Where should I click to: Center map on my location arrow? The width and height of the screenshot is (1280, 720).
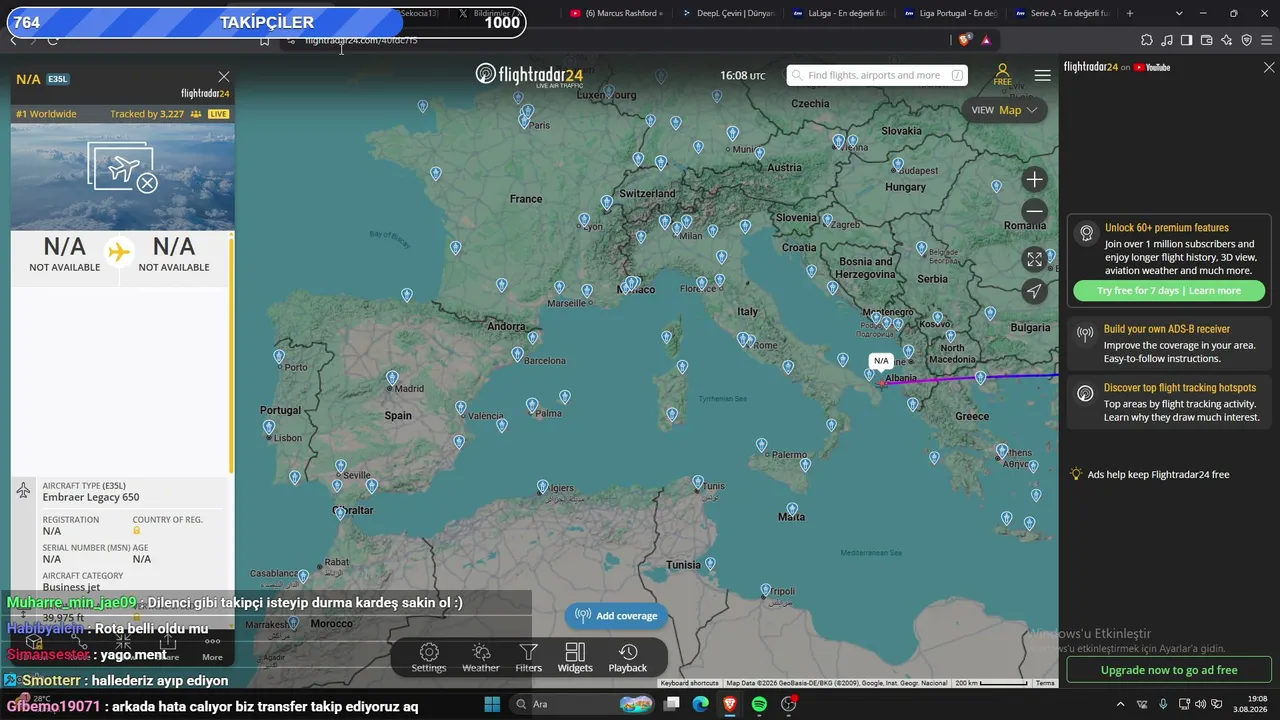click(x=1035, y=291)
